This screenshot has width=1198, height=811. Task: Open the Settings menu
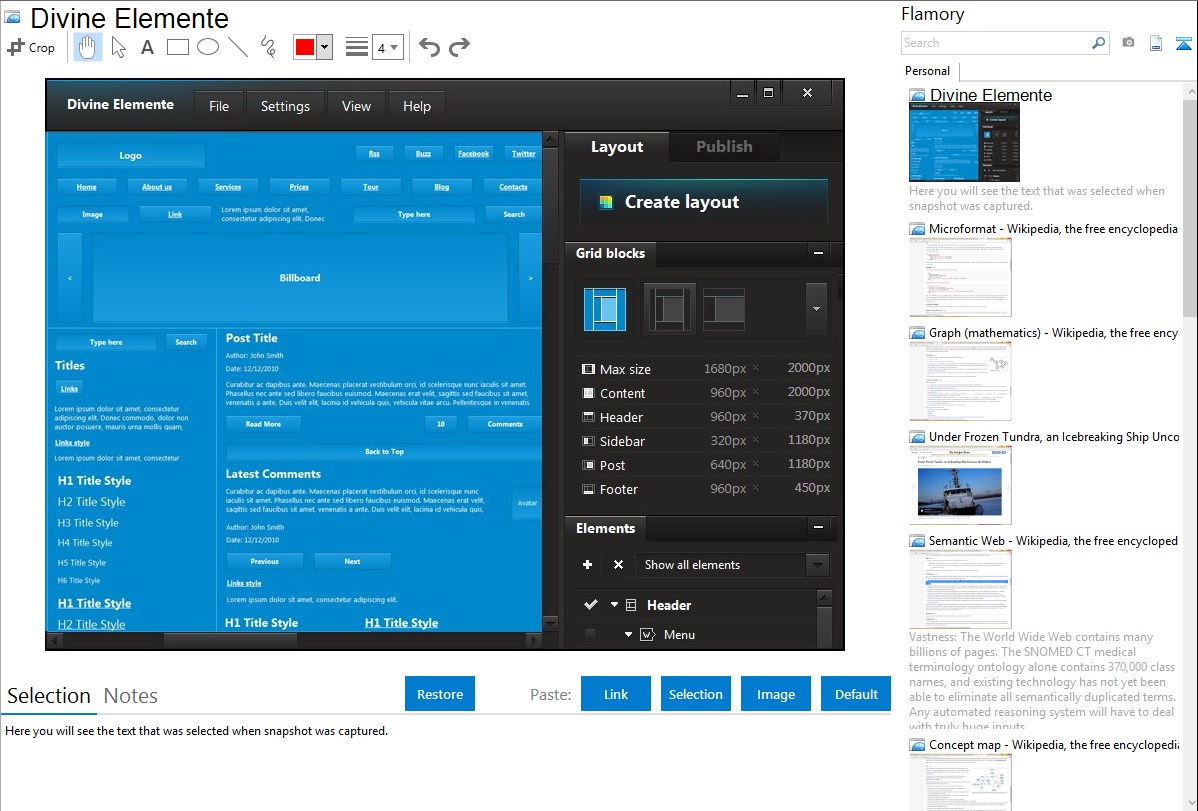[x=285, y=106]
